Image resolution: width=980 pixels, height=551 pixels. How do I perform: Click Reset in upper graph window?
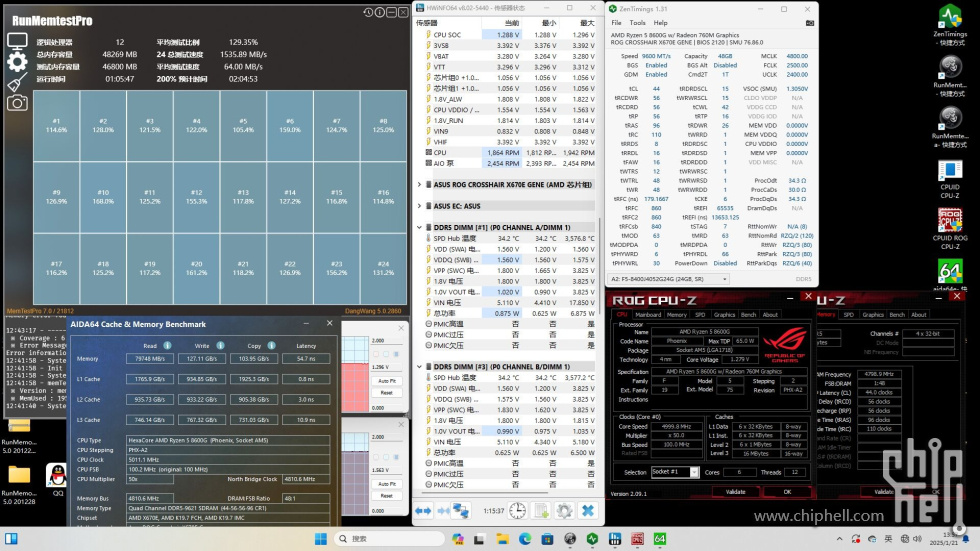pos(387,393)
